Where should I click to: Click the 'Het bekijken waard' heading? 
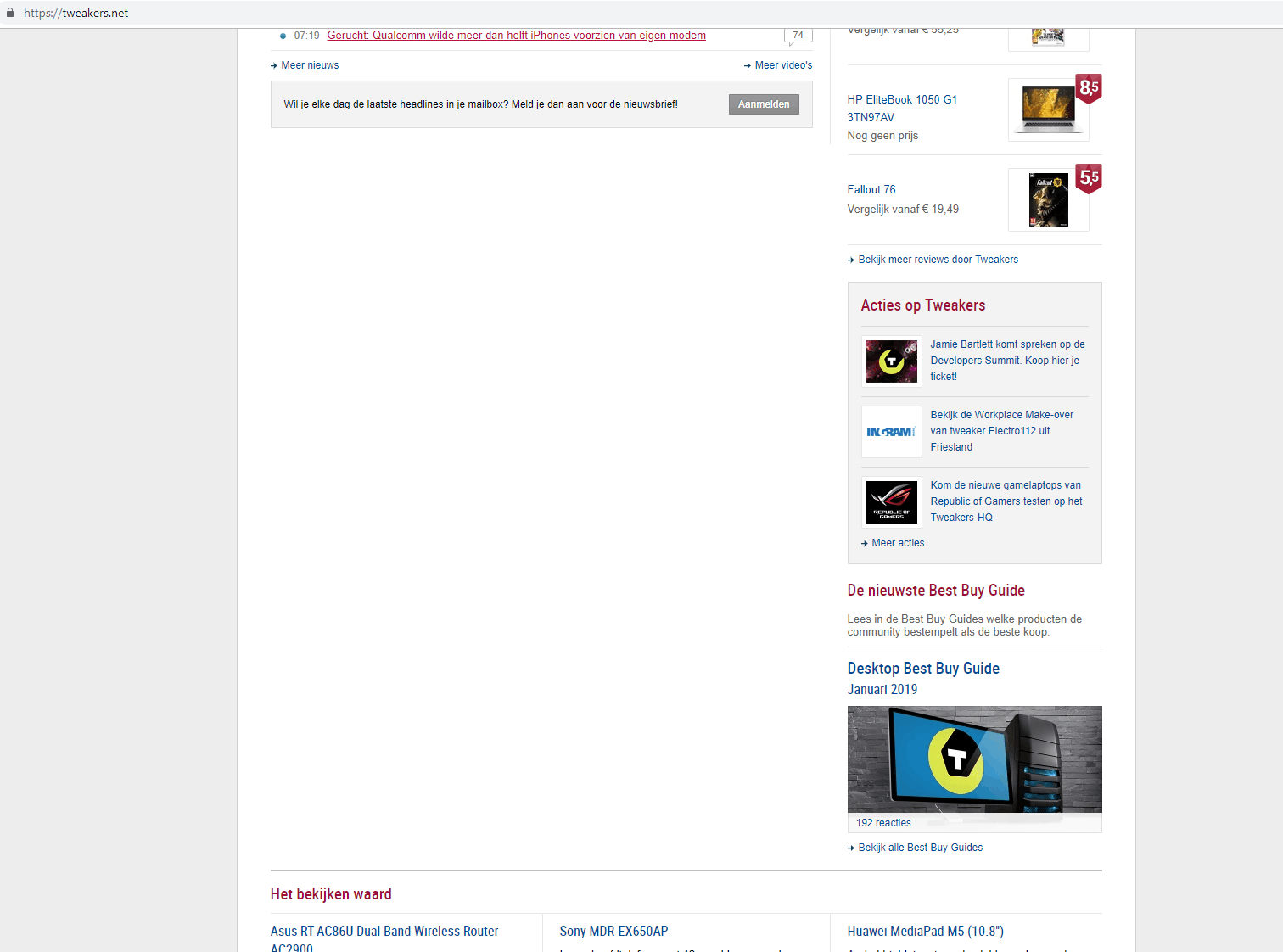[x=331, y=894]
